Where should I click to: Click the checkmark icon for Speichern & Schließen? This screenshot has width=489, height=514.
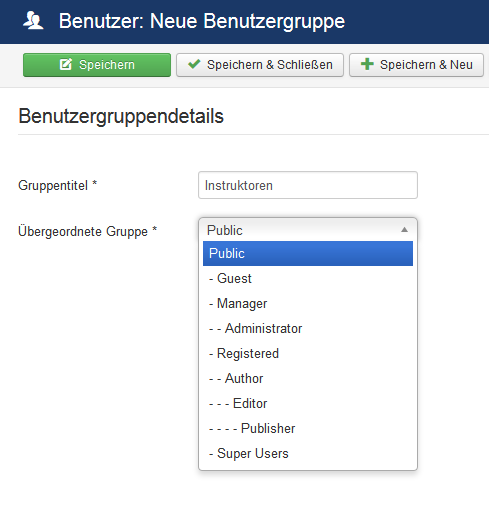coord(194,64)
